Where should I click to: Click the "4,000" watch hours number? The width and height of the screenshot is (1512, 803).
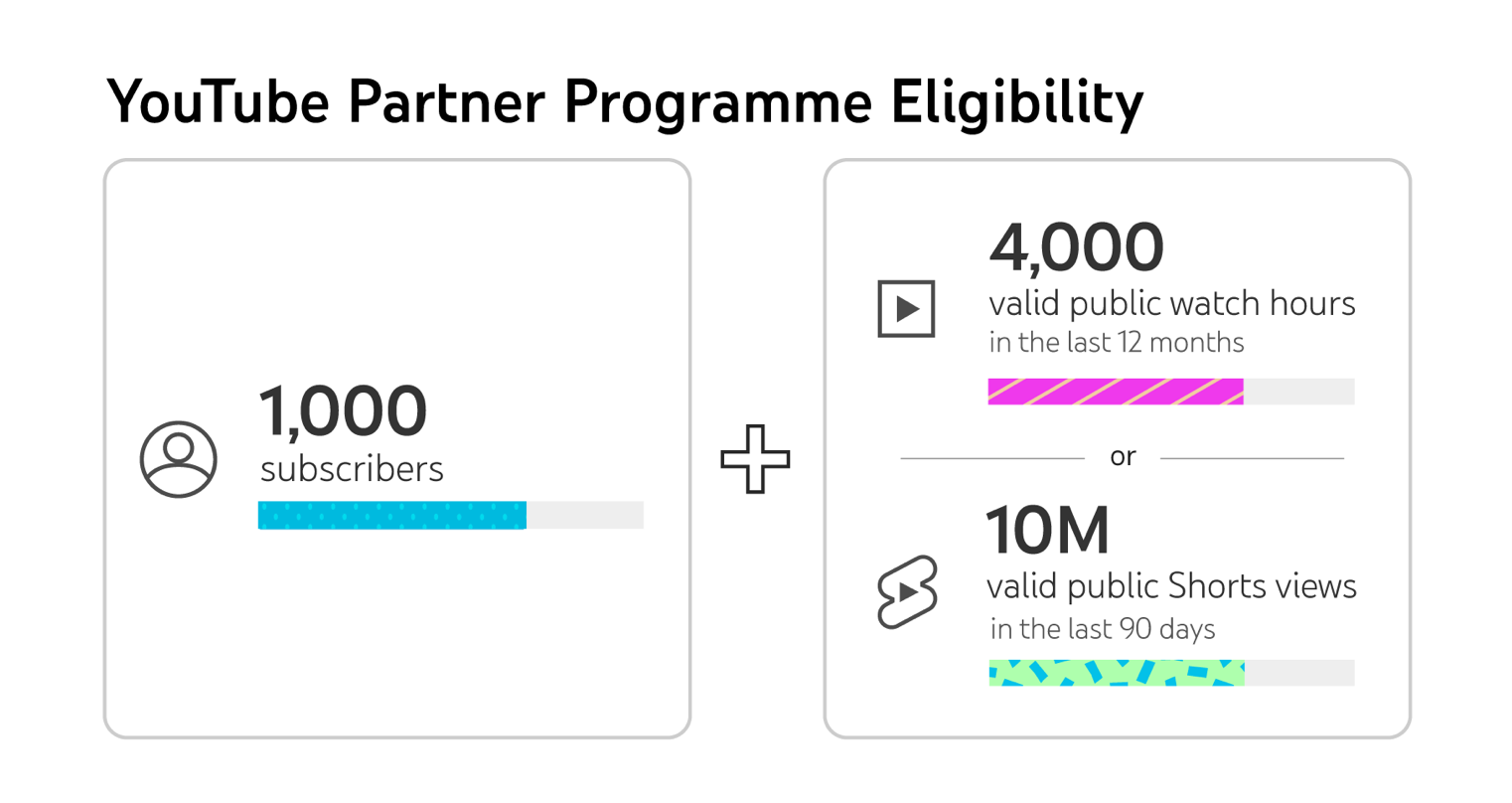coord(1076,247)
